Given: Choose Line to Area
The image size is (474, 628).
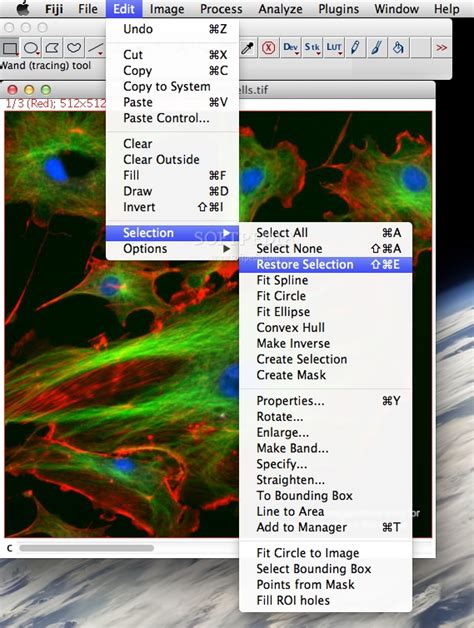Looking at the screenshot, I should (x=326, y=511).
